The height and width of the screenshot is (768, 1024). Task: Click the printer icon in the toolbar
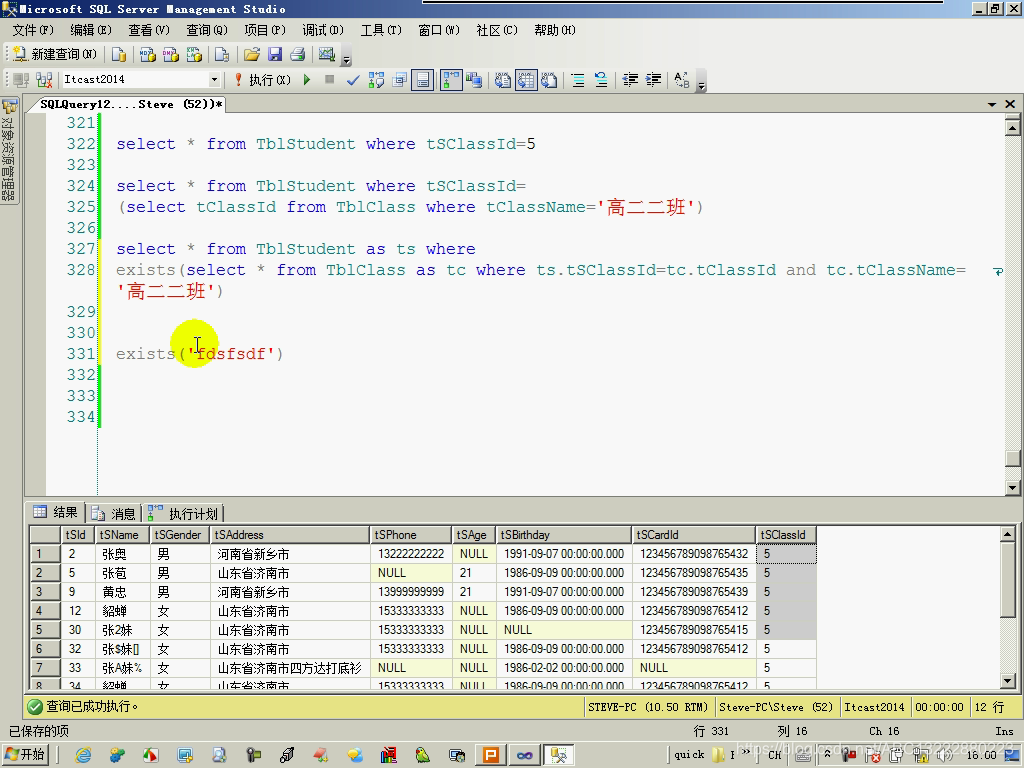pos(298,54)
